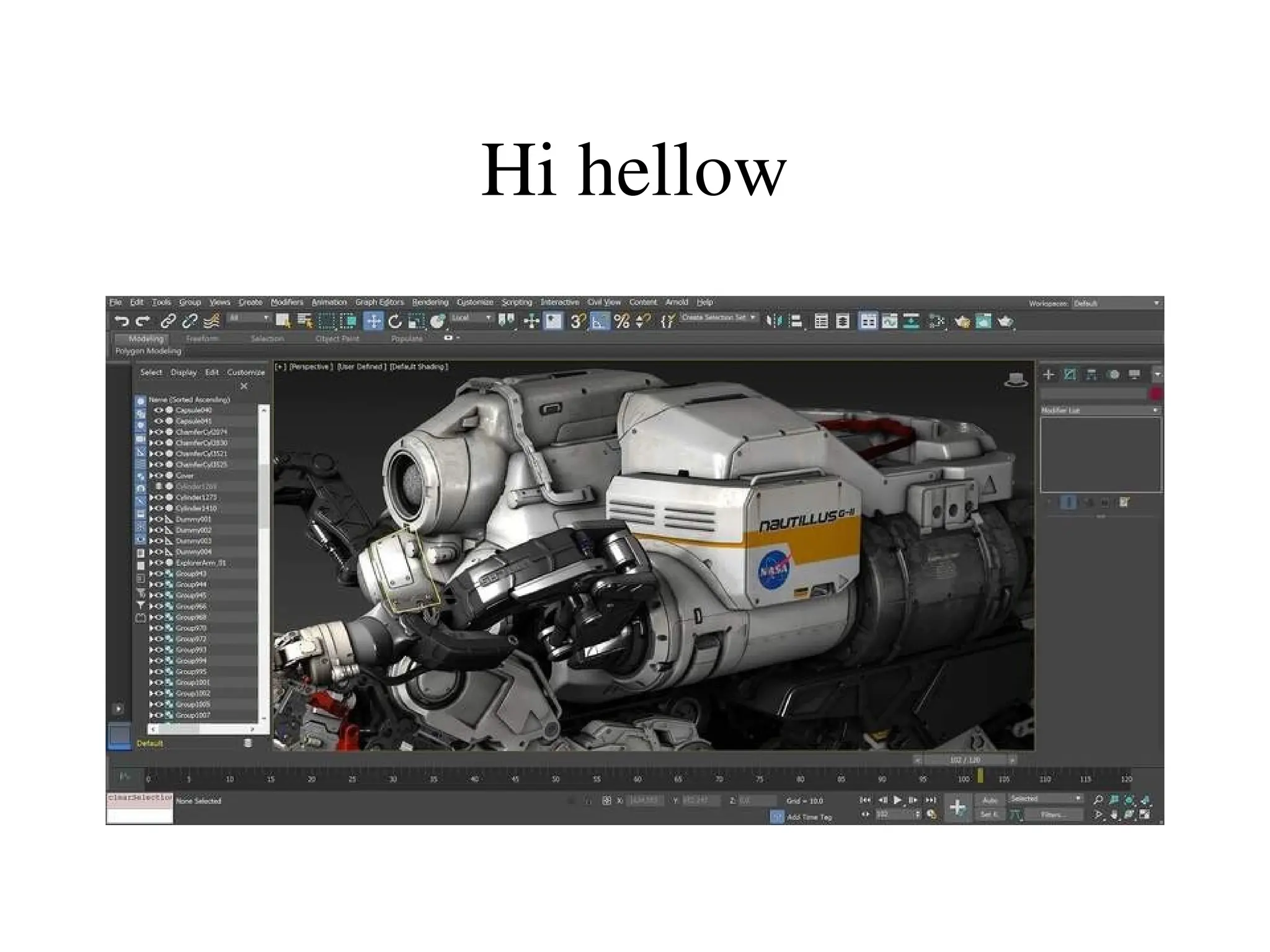
Task: Toggle the Scene Explorer icon
Action: pos(821,321)
